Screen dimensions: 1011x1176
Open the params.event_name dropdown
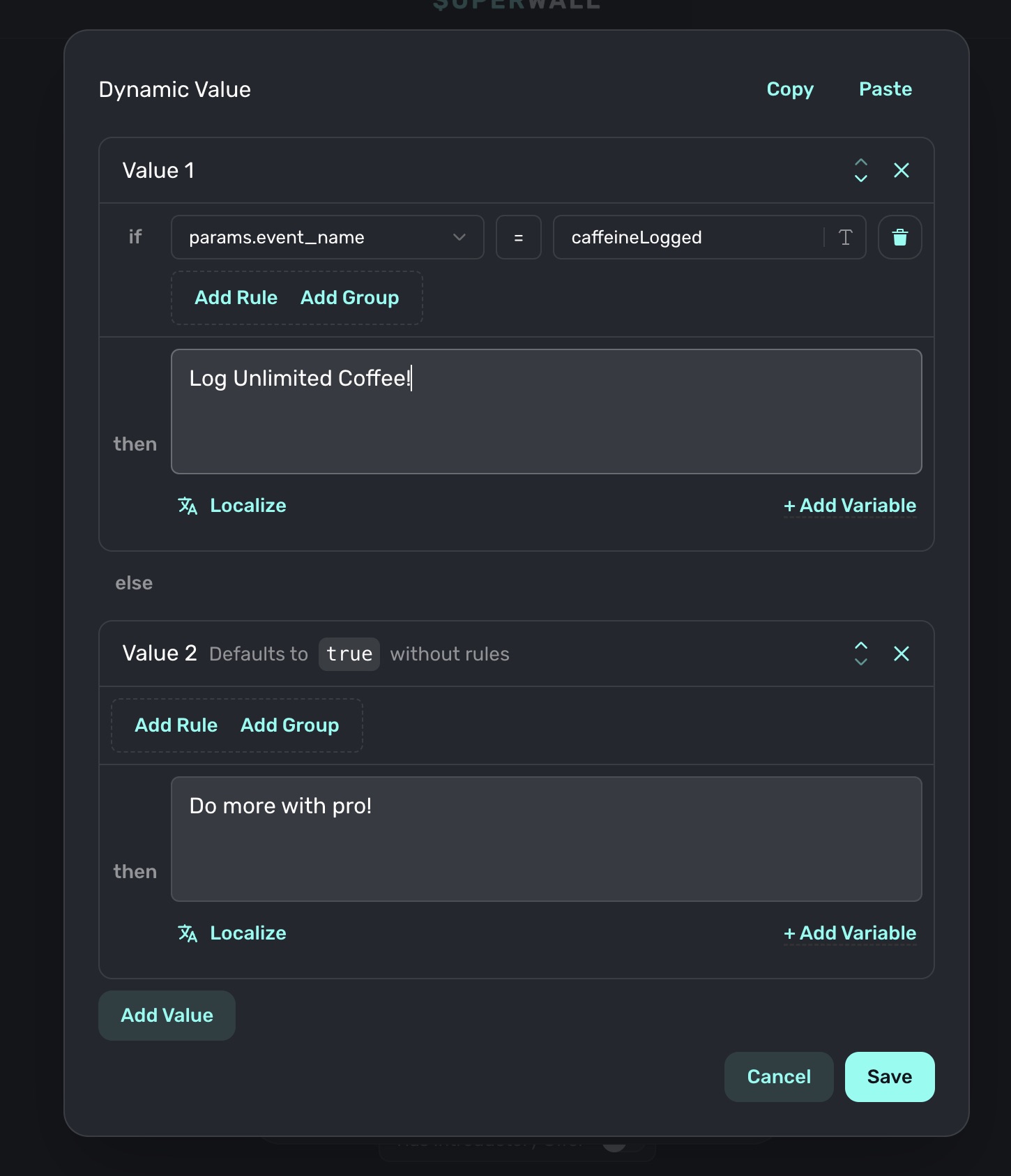pyautogui.click(x=327, y=238)
